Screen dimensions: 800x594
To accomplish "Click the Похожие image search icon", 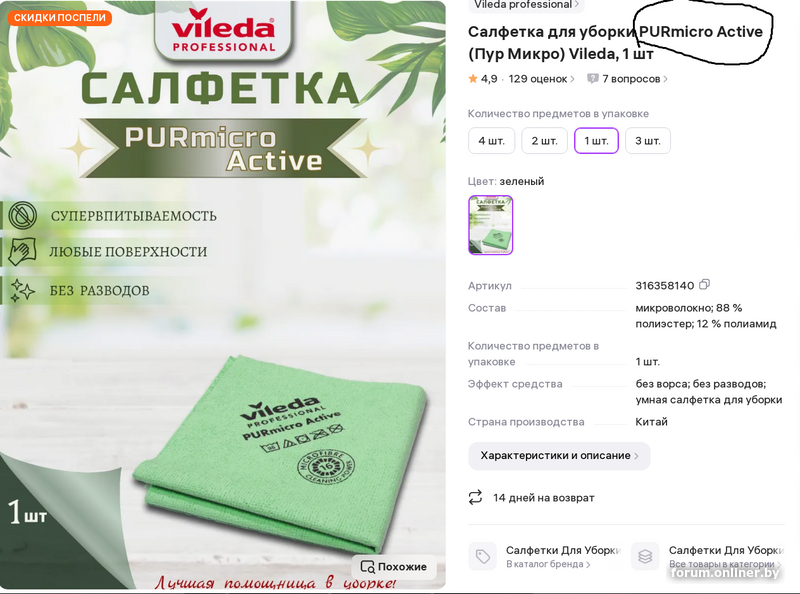I will [x=367, y=566].
